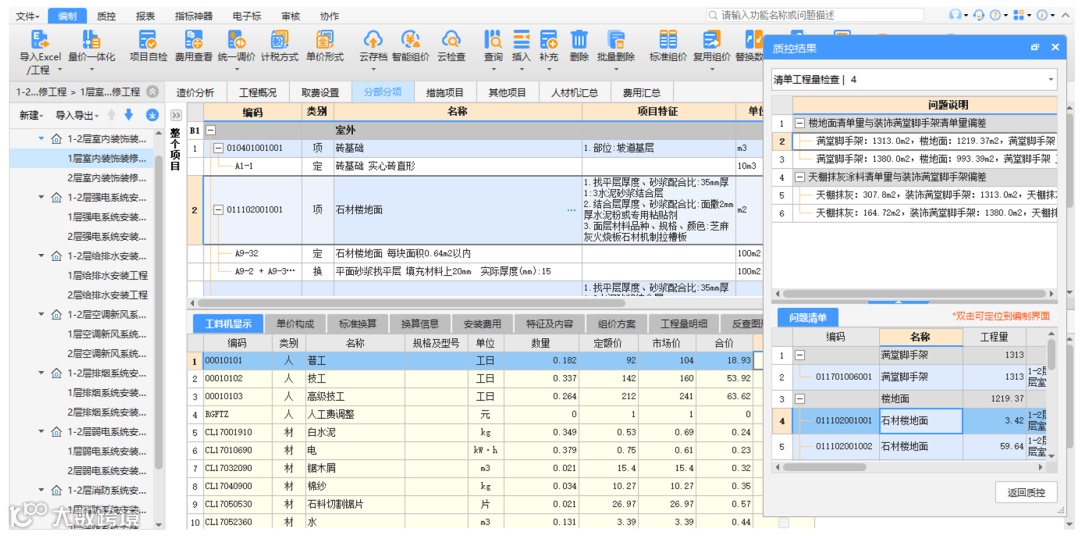Viewport: 1080px width, 536px height.
Task: Click the 复用组价 reuse pricing icon
Action: 711,39
